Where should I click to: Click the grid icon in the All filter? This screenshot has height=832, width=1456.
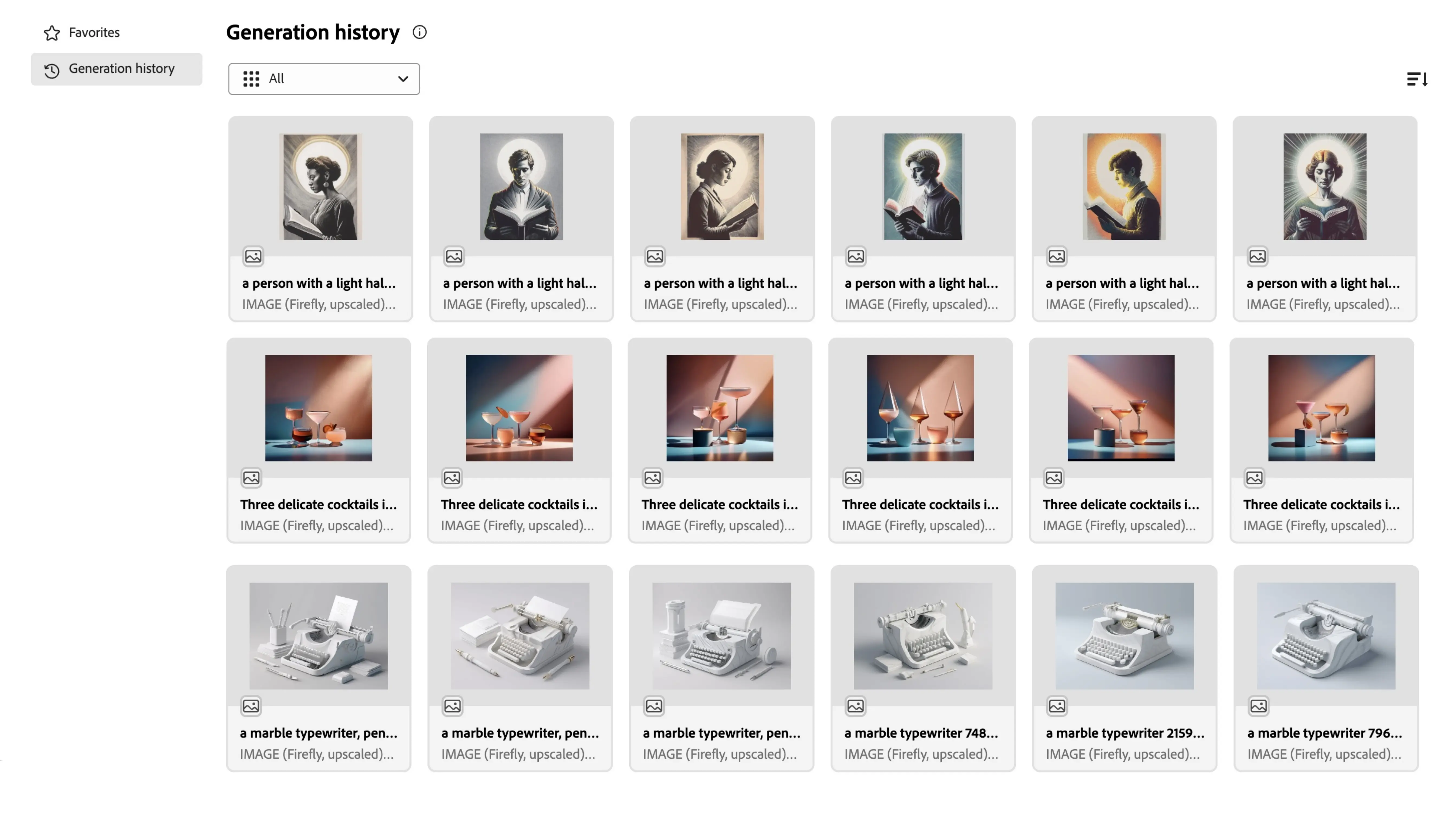point(251,79)
